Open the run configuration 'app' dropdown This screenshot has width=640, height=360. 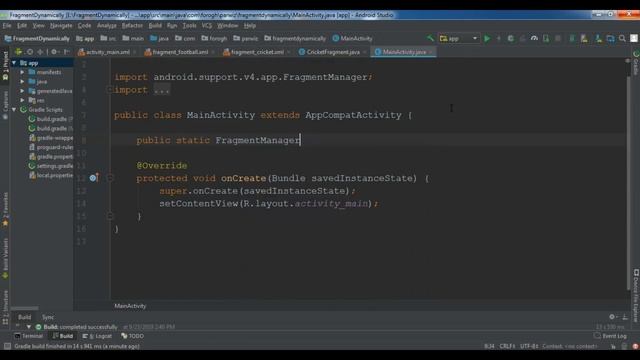tap(458, 38)
